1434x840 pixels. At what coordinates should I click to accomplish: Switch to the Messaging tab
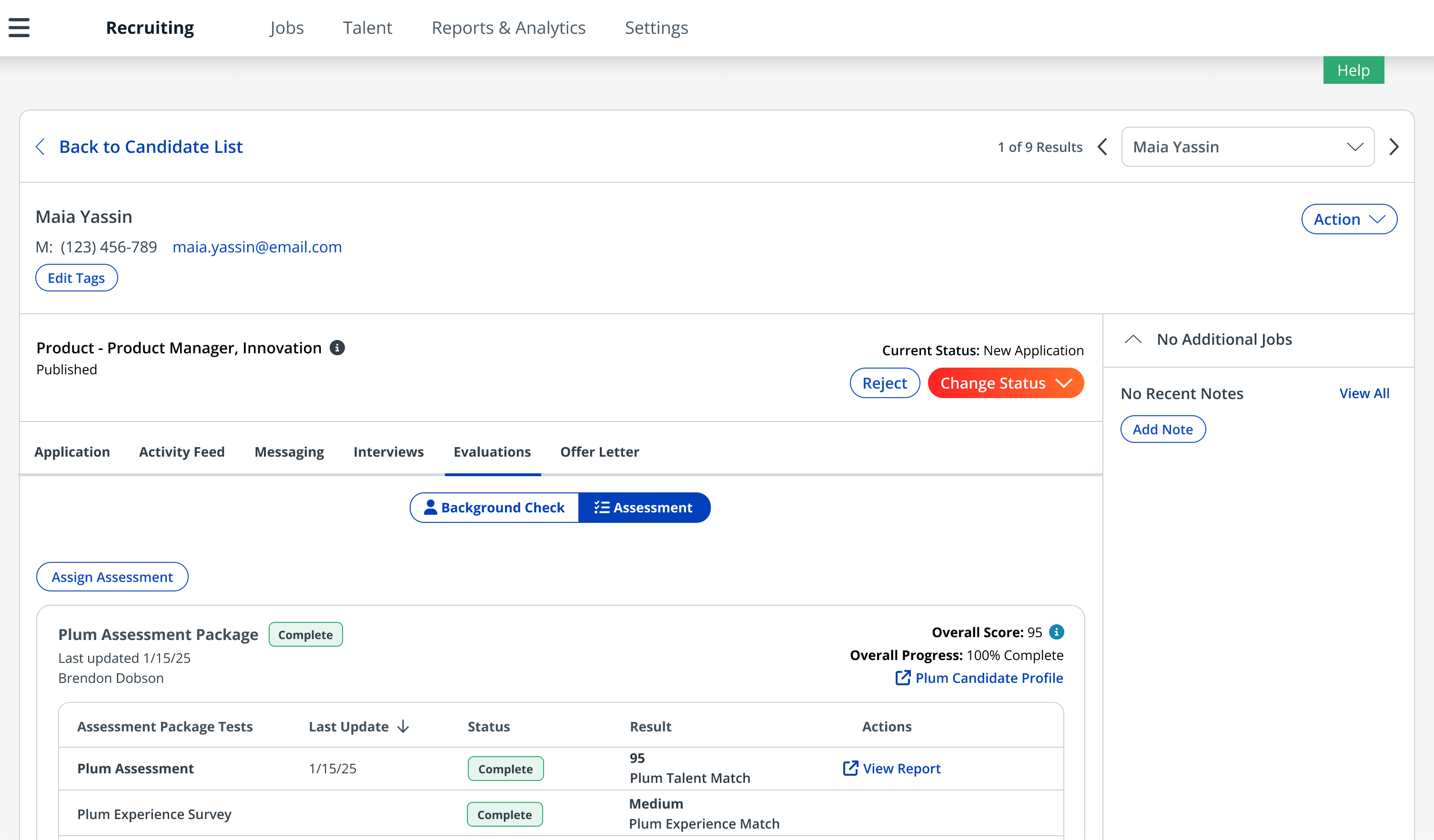289,451
